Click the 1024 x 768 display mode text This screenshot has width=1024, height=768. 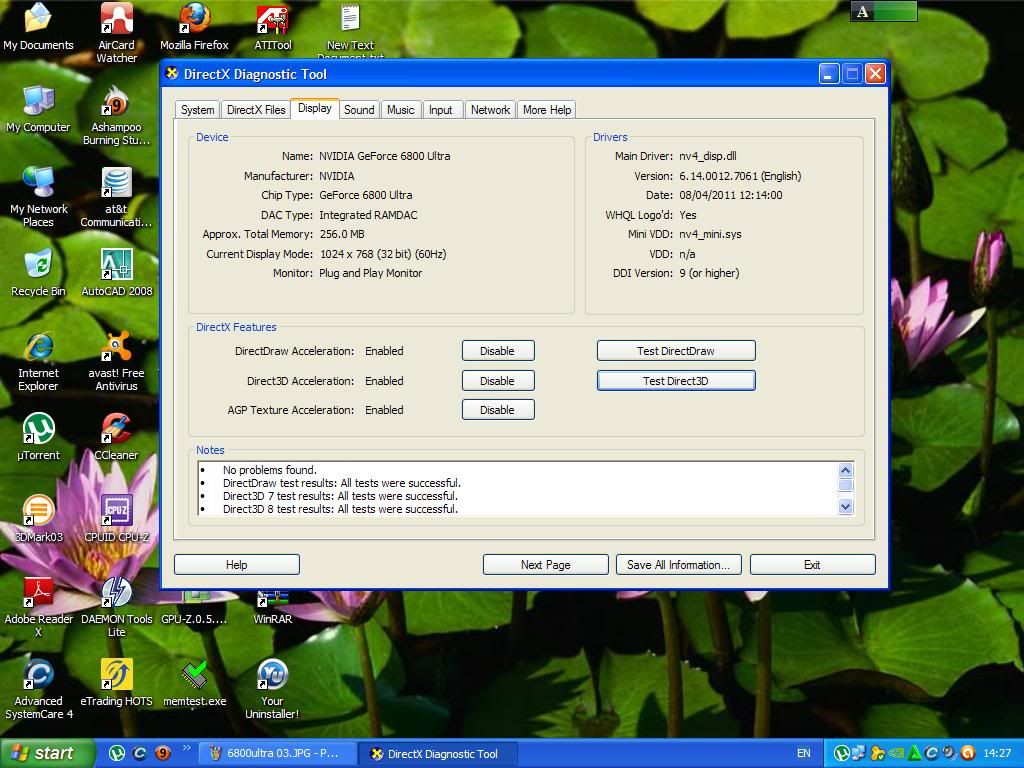(x=383, y=254)
